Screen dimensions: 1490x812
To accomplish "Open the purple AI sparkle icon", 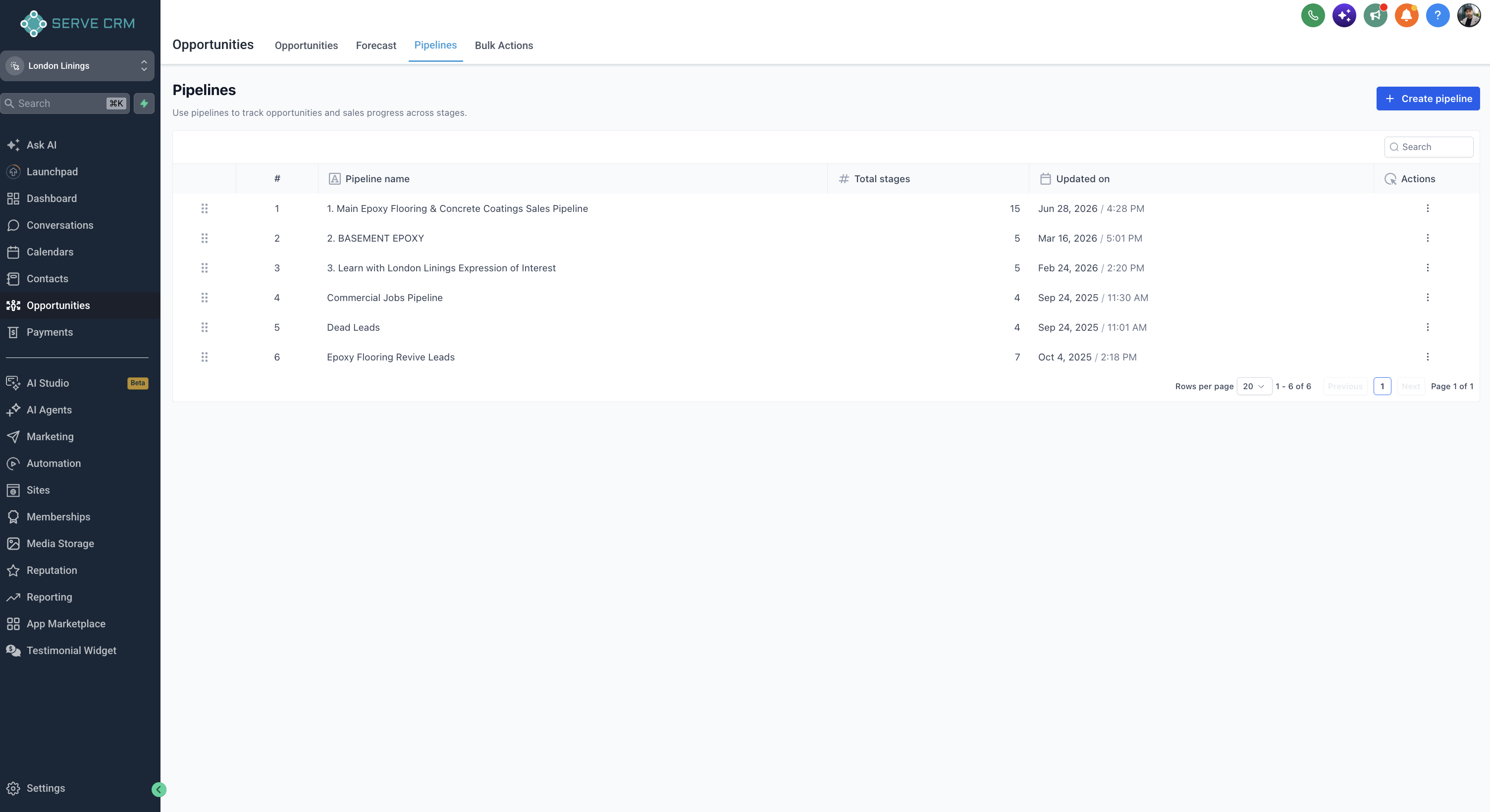I will click(x=1344, y=16).
